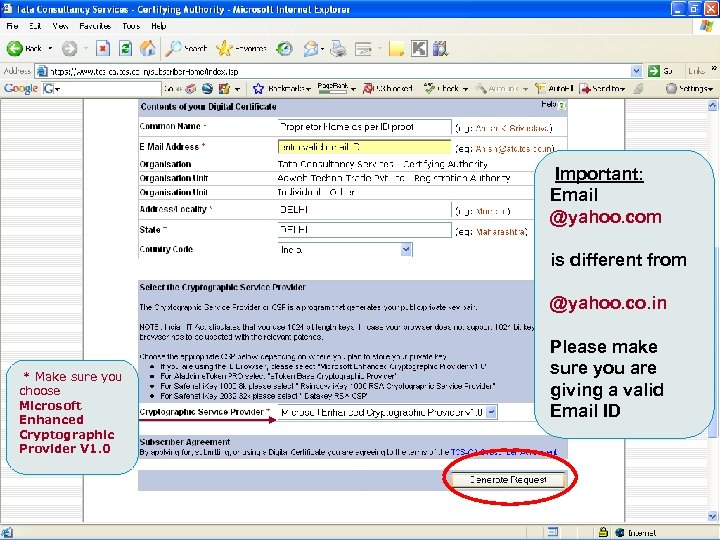Click Send to in the Google toolbar
The height and width of the screenshot is (540, 720).
602,88
